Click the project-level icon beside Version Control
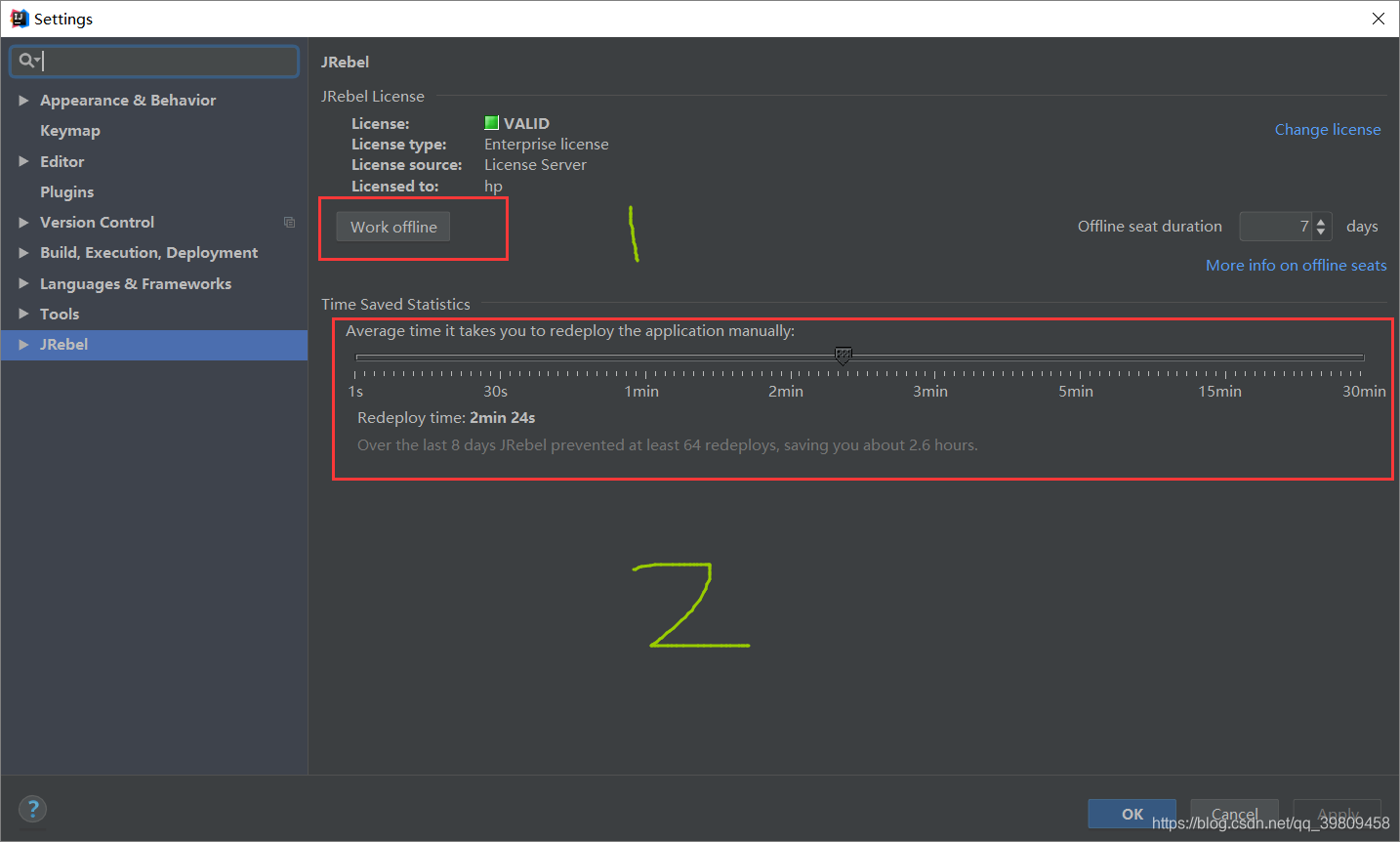The height and width of the screenshot is (842, 1400). (x=289, y=223)
